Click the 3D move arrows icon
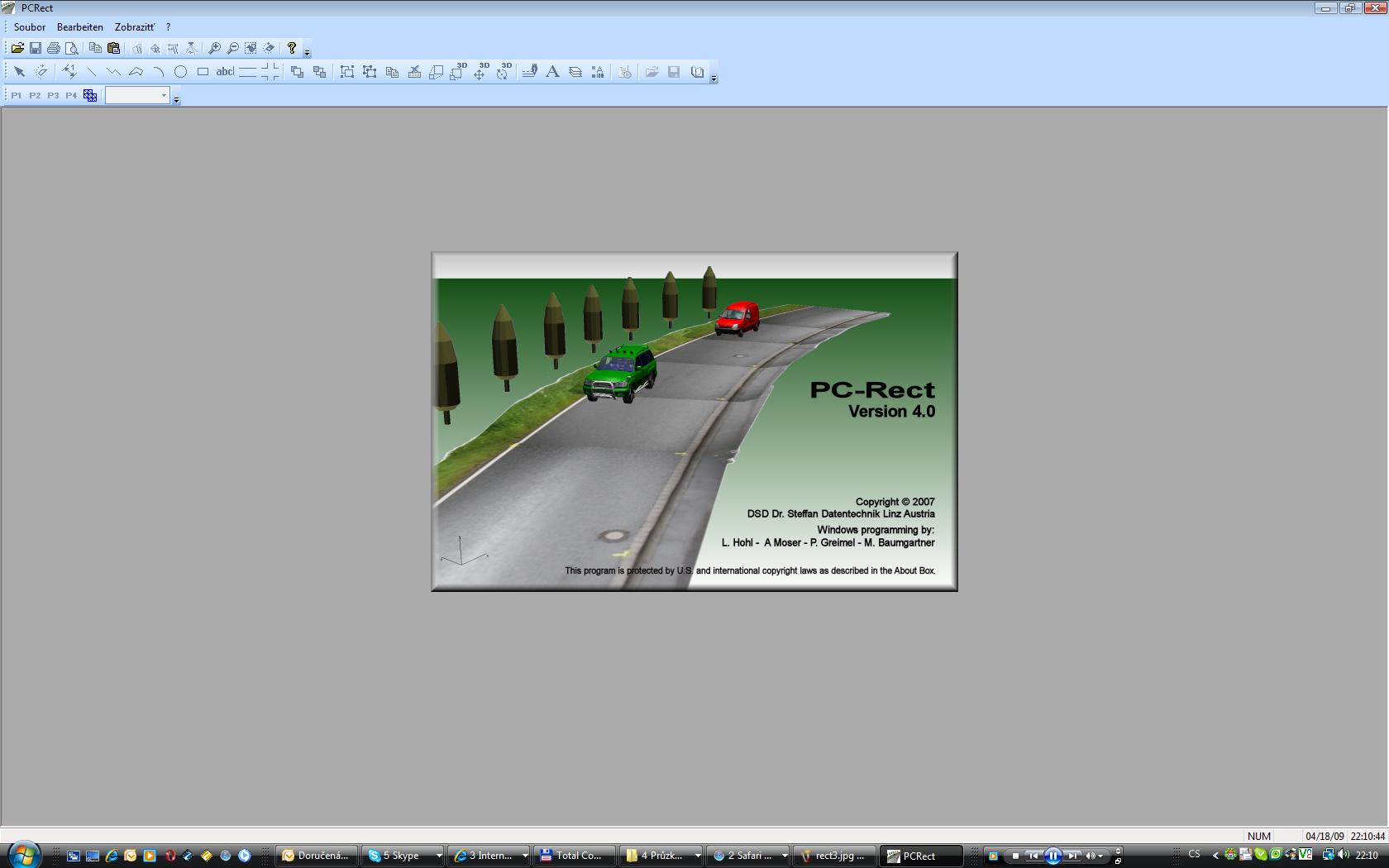The height and width of the screenshot is (868, 1389). click(x=480, y=72)
